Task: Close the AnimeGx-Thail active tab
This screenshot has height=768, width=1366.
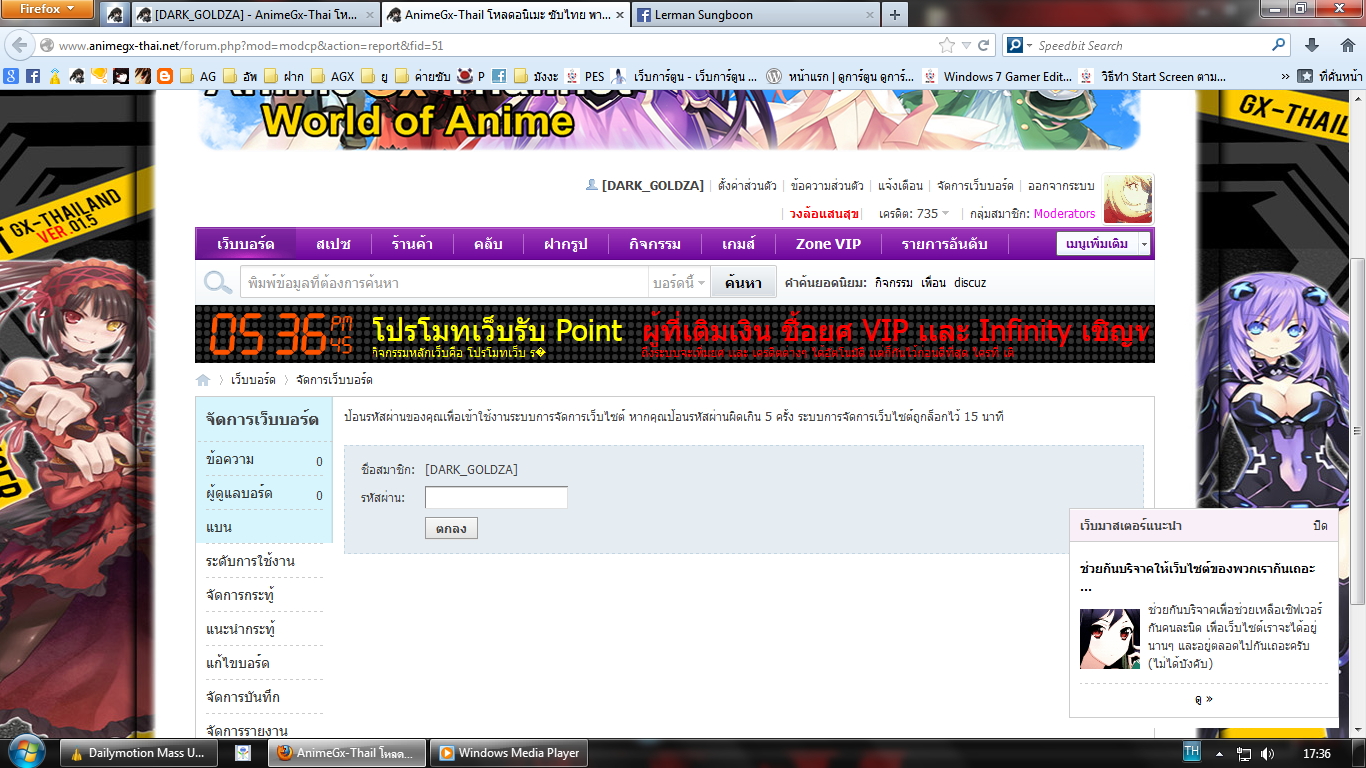Action: coord(619,15)
